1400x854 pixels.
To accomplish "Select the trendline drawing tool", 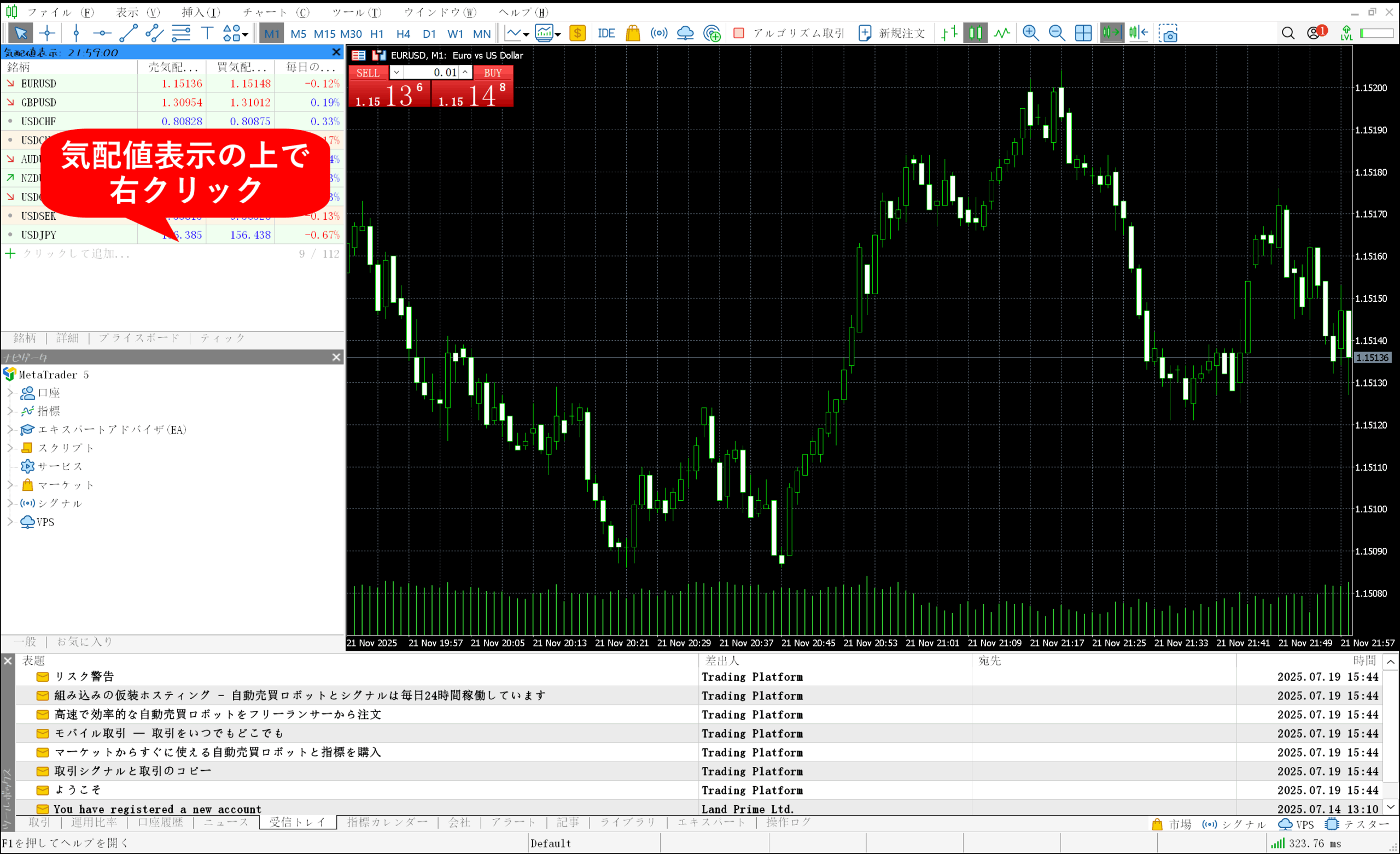I will coord(128,33).
